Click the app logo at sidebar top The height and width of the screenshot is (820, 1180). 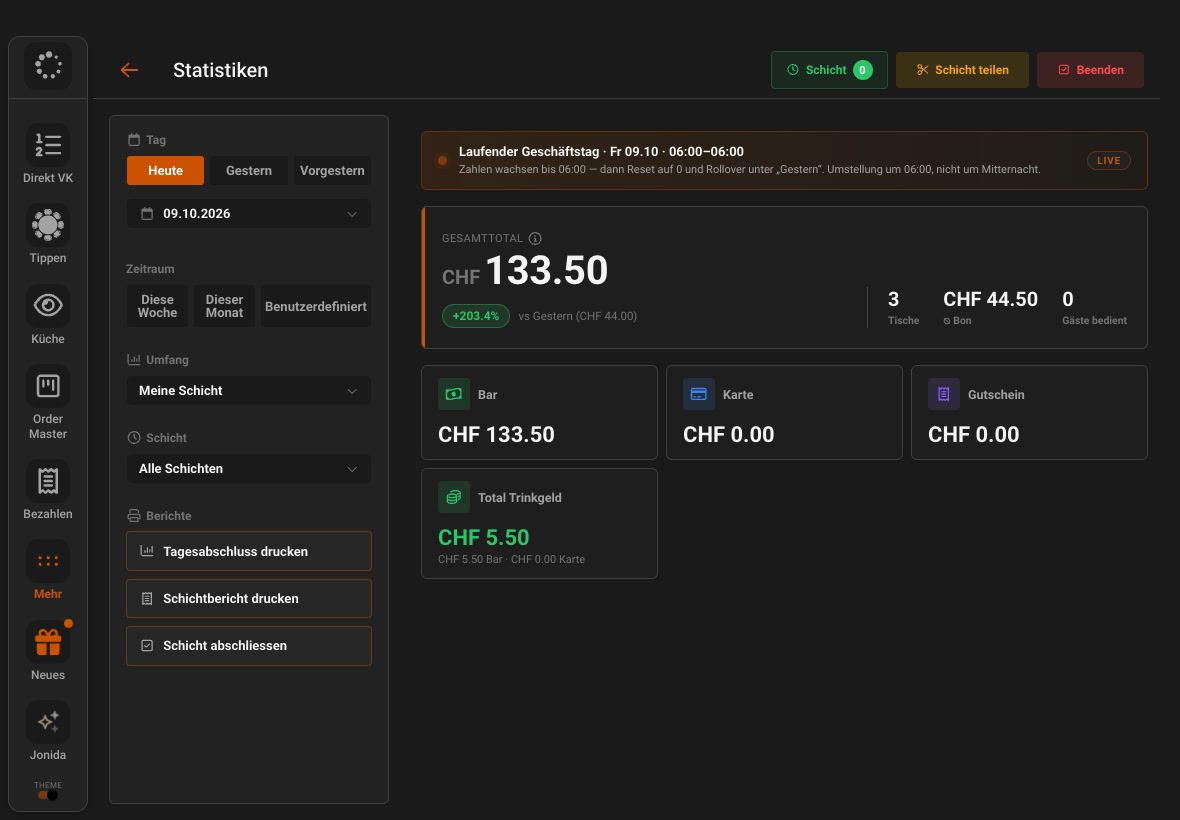48,65
